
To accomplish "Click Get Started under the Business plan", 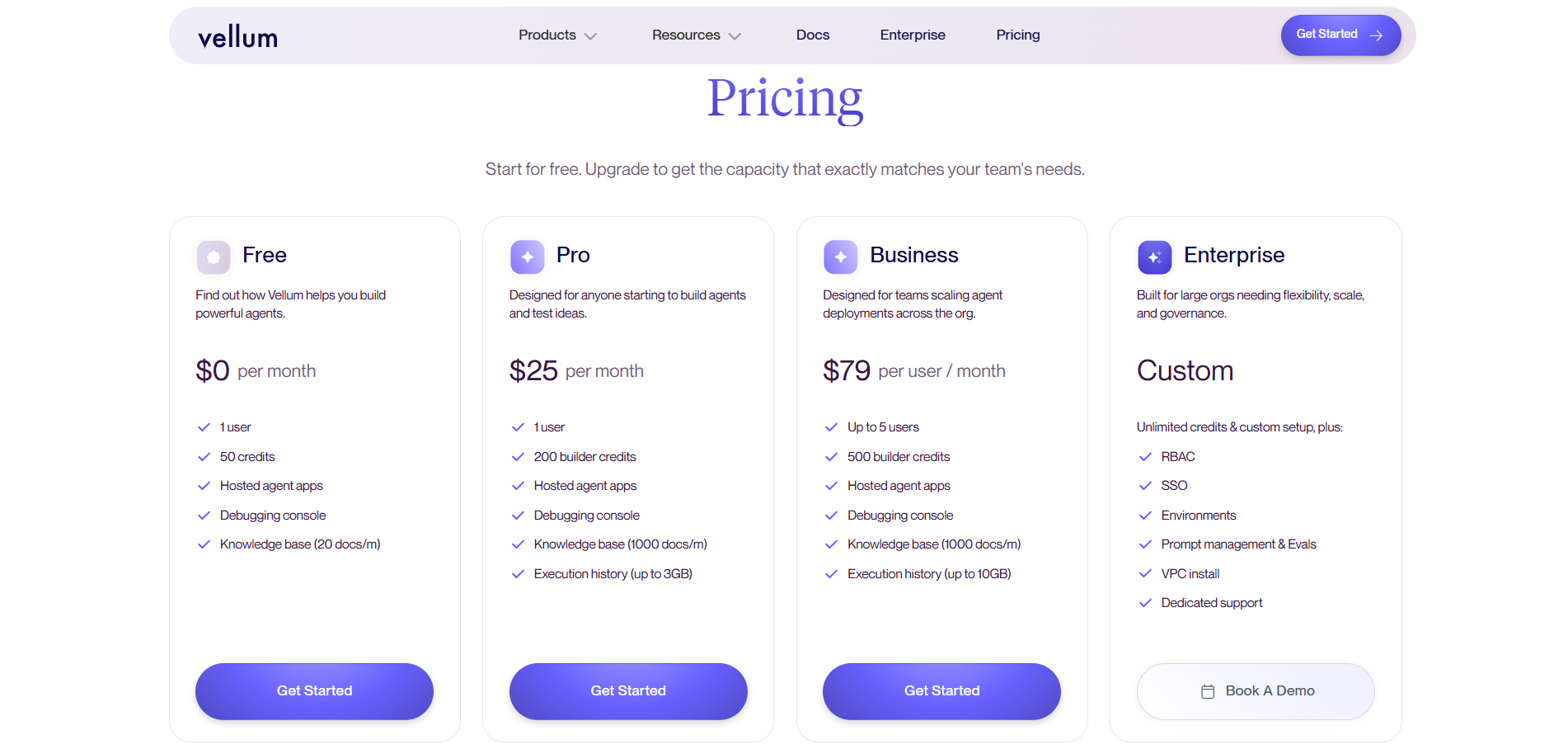I will (x=941, y=691).
